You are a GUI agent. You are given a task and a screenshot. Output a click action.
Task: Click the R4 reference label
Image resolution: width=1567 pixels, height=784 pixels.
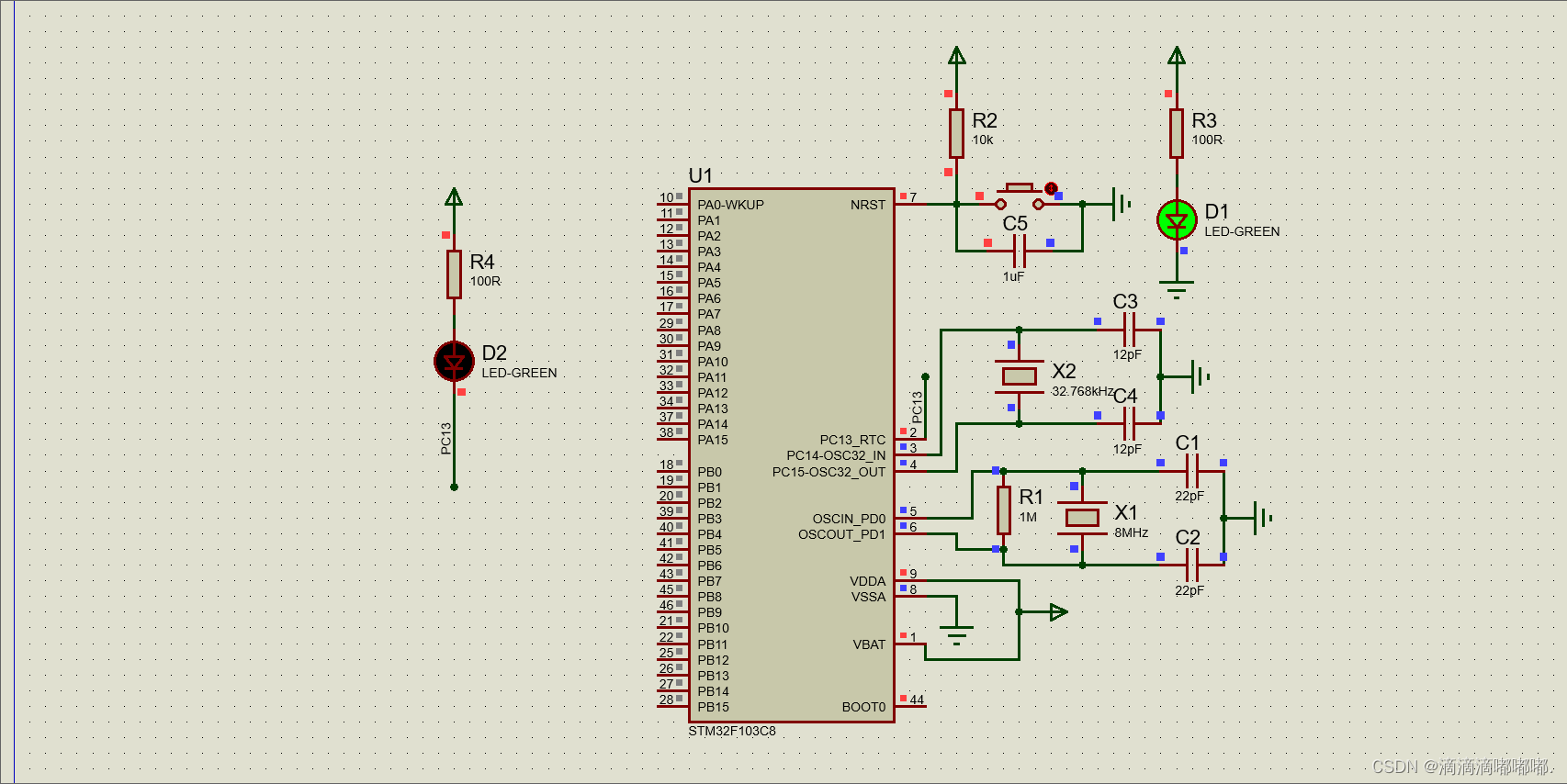coord(482,262)
